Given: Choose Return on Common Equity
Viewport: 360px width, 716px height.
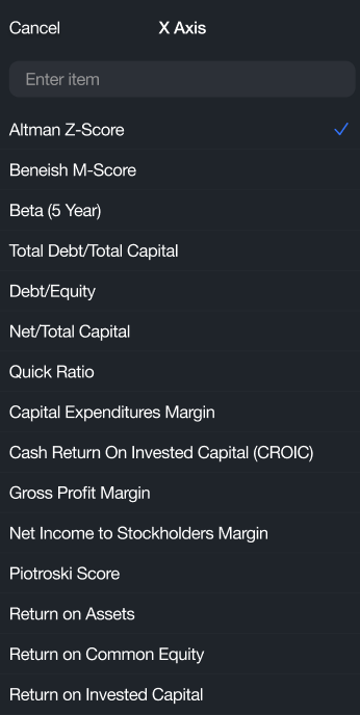Looking at the screenshot, I should coord(180,654).
